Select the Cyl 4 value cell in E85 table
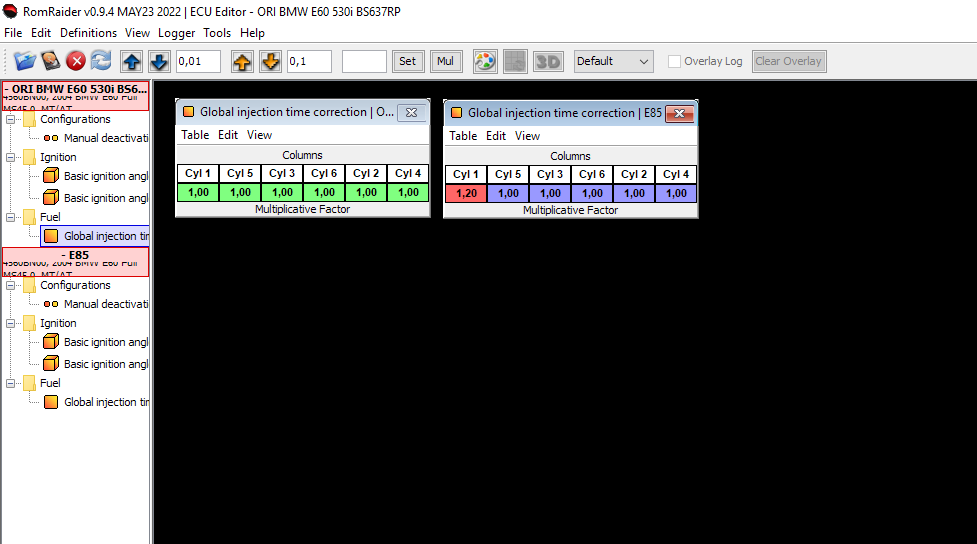Screen dimensions: 977x544 [x=676, y=193]
